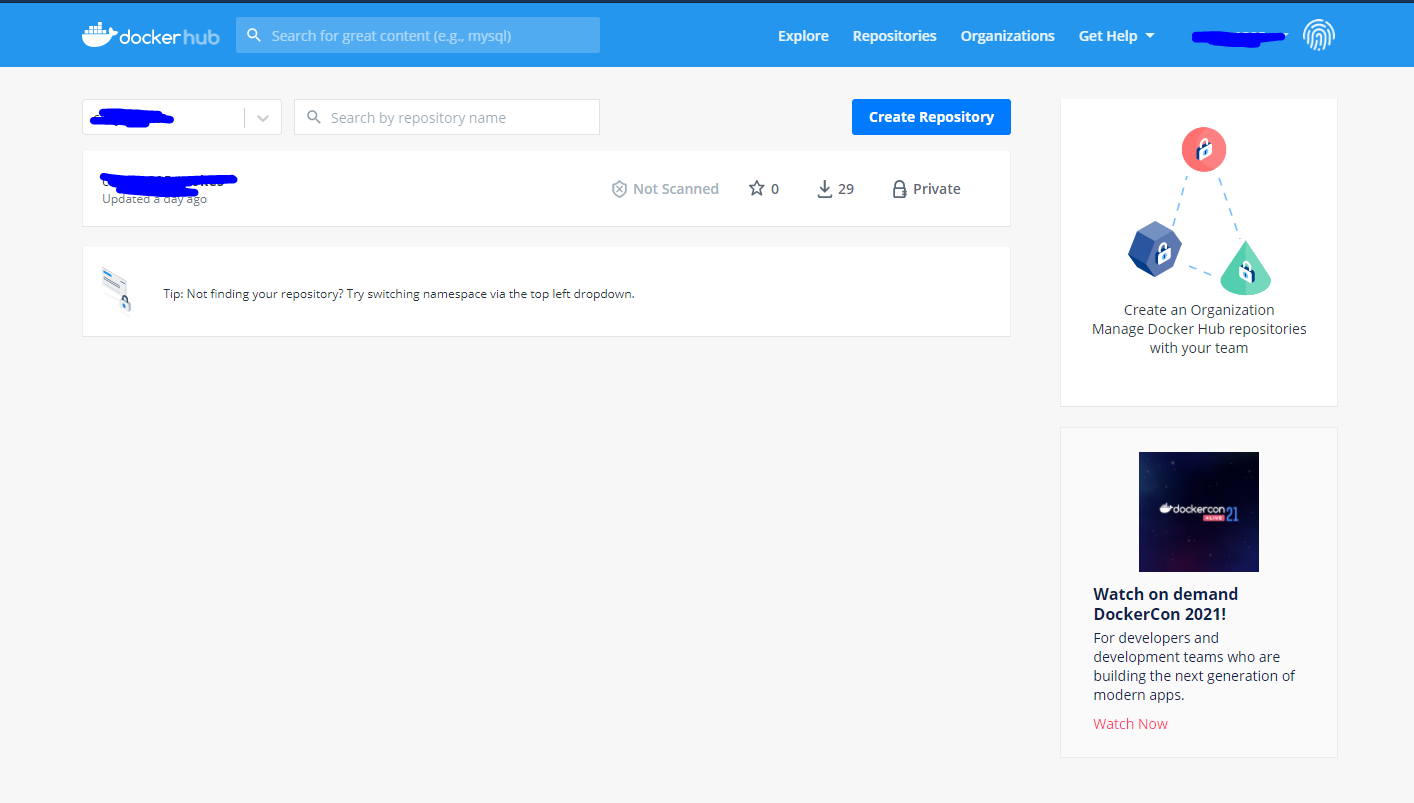1414x803 pixels.
Task: Click the Not Scanned shield icon
Action: point(619,189)
